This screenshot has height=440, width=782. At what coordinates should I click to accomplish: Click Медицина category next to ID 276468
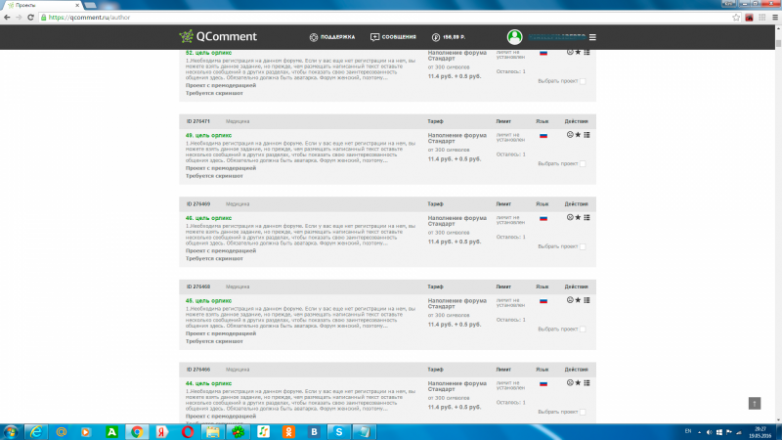click(x=237, y=287)
